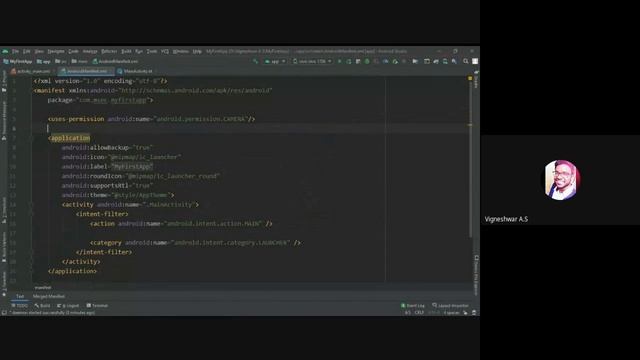Screen dimensions: 640x360
Task: Open the TODO tool window button
Action: (20, 305)
